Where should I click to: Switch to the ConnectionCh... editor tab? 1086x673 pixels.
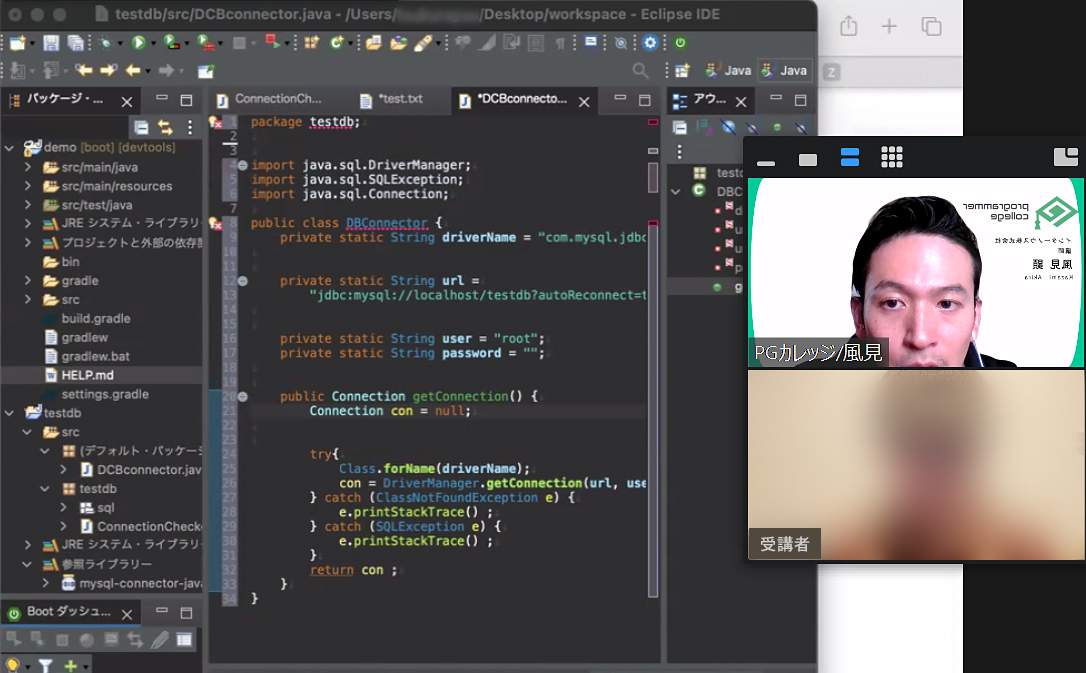(x=278, y=99)
